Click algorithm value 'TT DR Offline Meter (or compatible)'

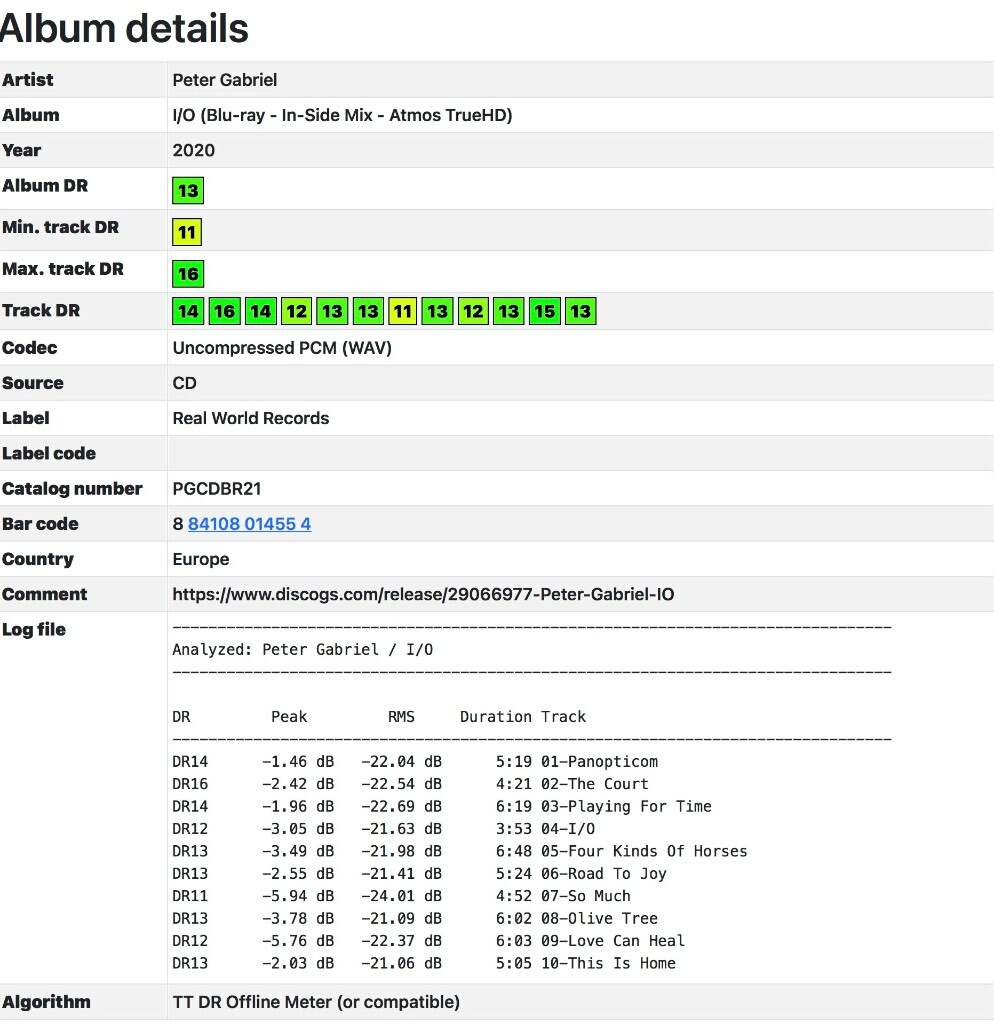[316, 1002]
